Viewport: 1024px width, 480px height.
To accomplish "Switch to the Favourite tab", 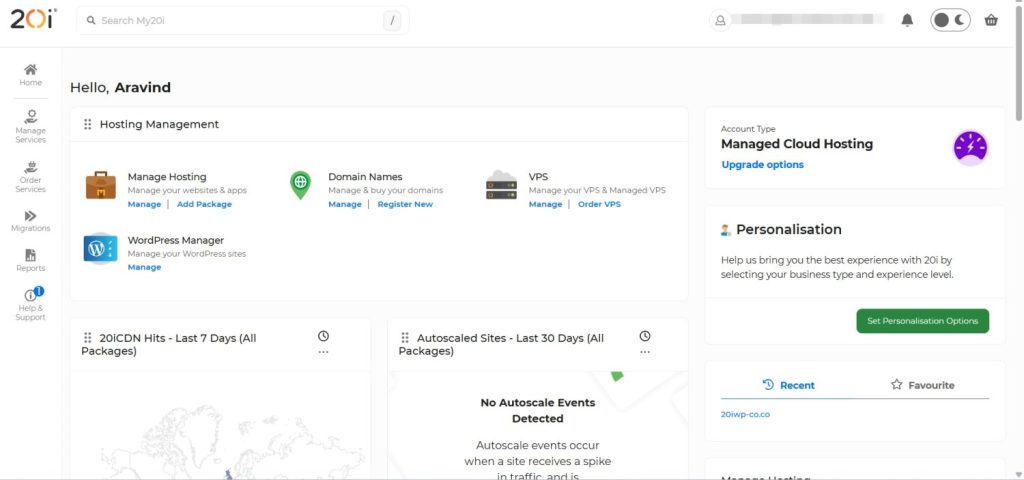I will point(922,385).
